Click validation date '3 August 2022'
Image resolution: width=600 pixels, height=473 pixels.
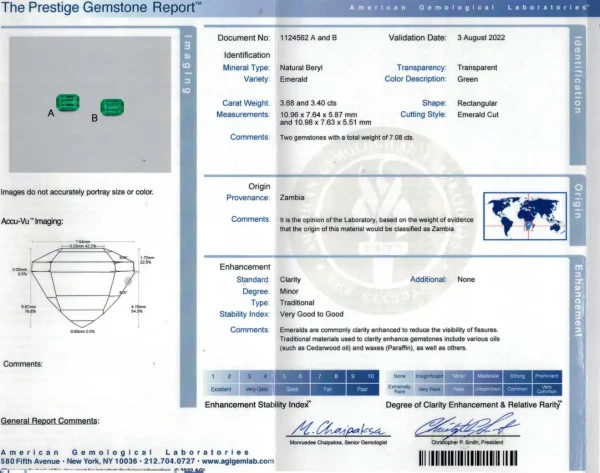pyautogui.click(x=481, y=38)
